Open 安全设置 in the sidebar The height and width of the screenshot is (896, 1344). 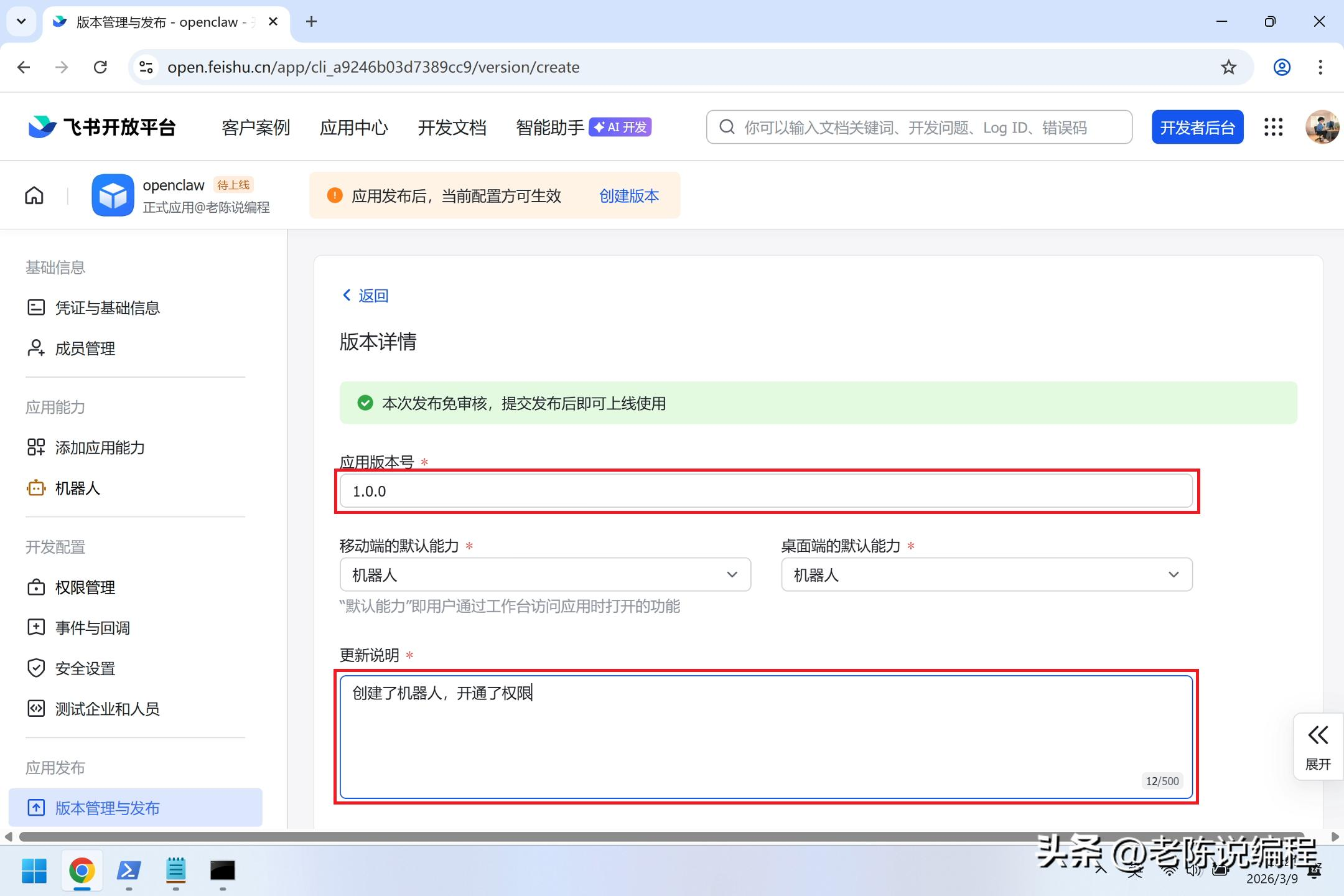pyautogui.click(x=85, y=668)
